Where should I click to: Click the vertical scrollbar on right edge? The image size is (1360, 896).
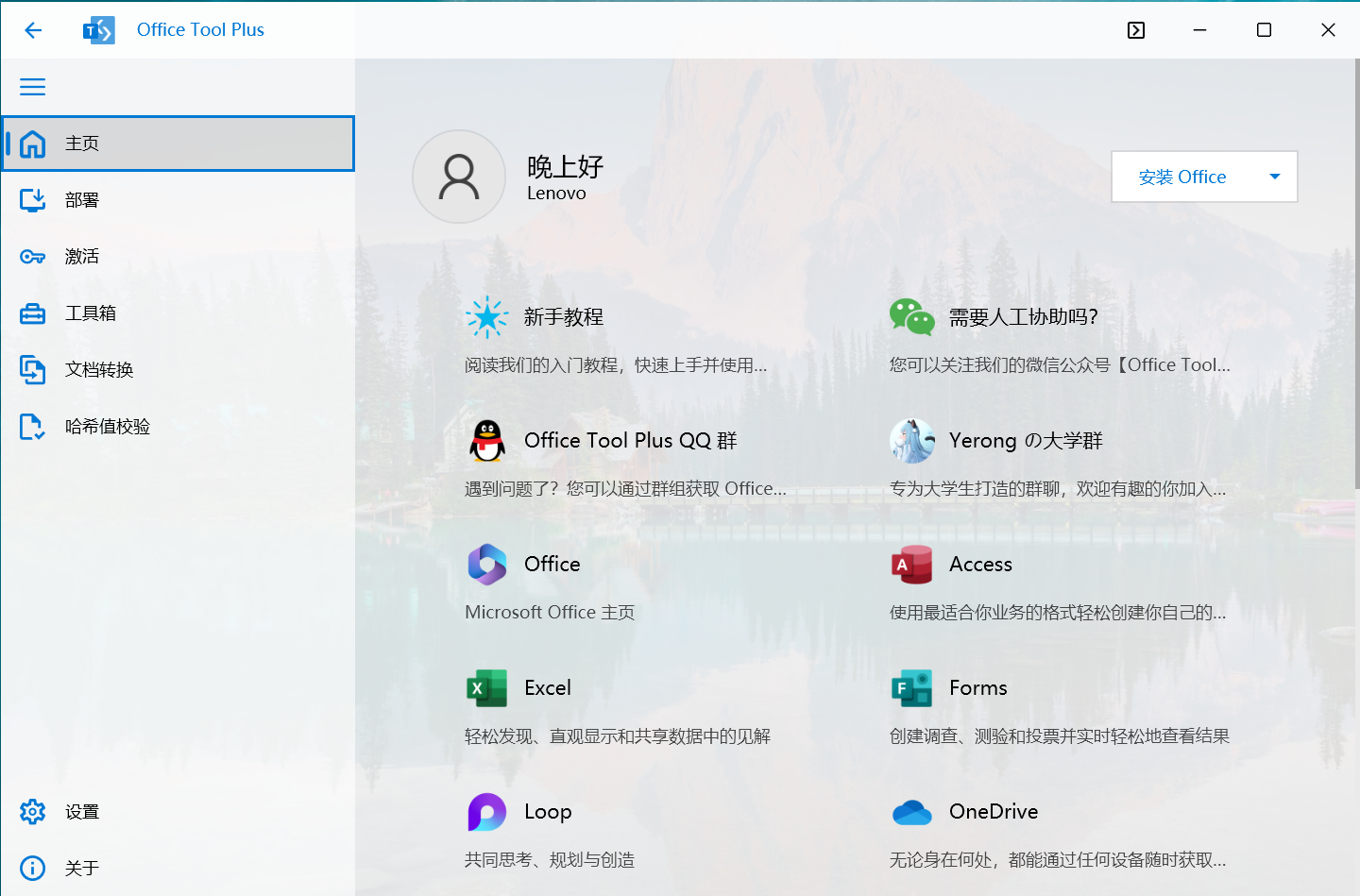coord(1356,274)
